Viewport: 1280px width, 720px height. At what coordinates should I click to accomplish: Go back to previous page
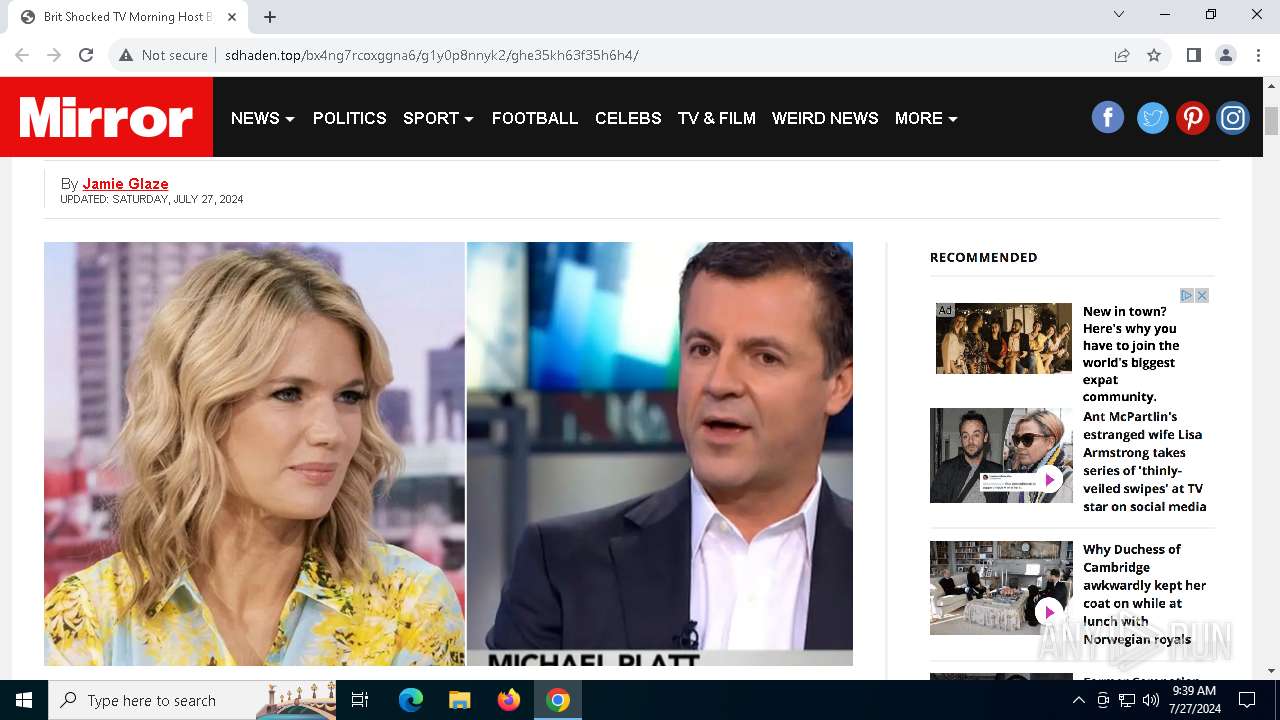(x=22, y=55)
